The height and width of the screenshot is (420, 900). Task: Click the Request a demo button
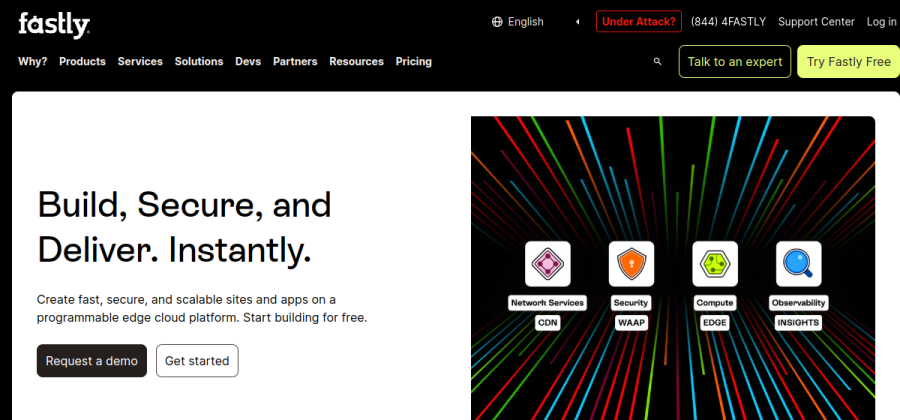pos(92,361)
